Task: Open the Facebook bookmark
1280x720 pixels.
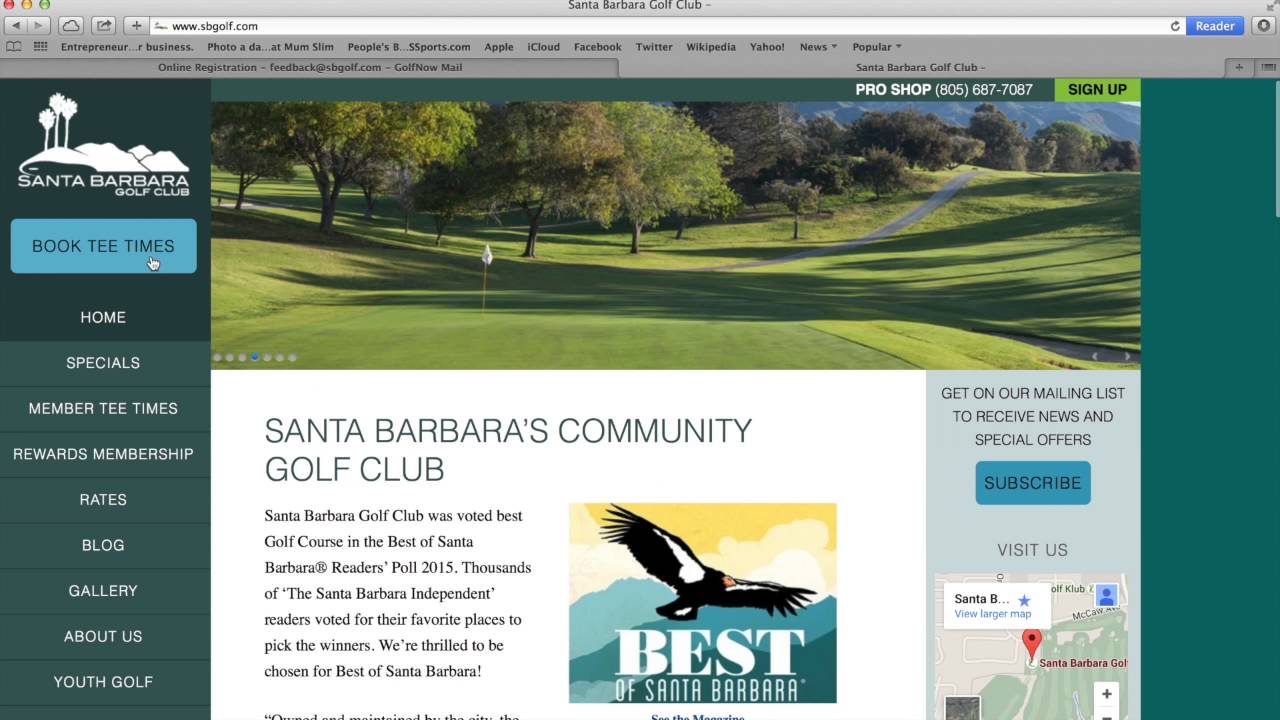Action: (598, 47)
